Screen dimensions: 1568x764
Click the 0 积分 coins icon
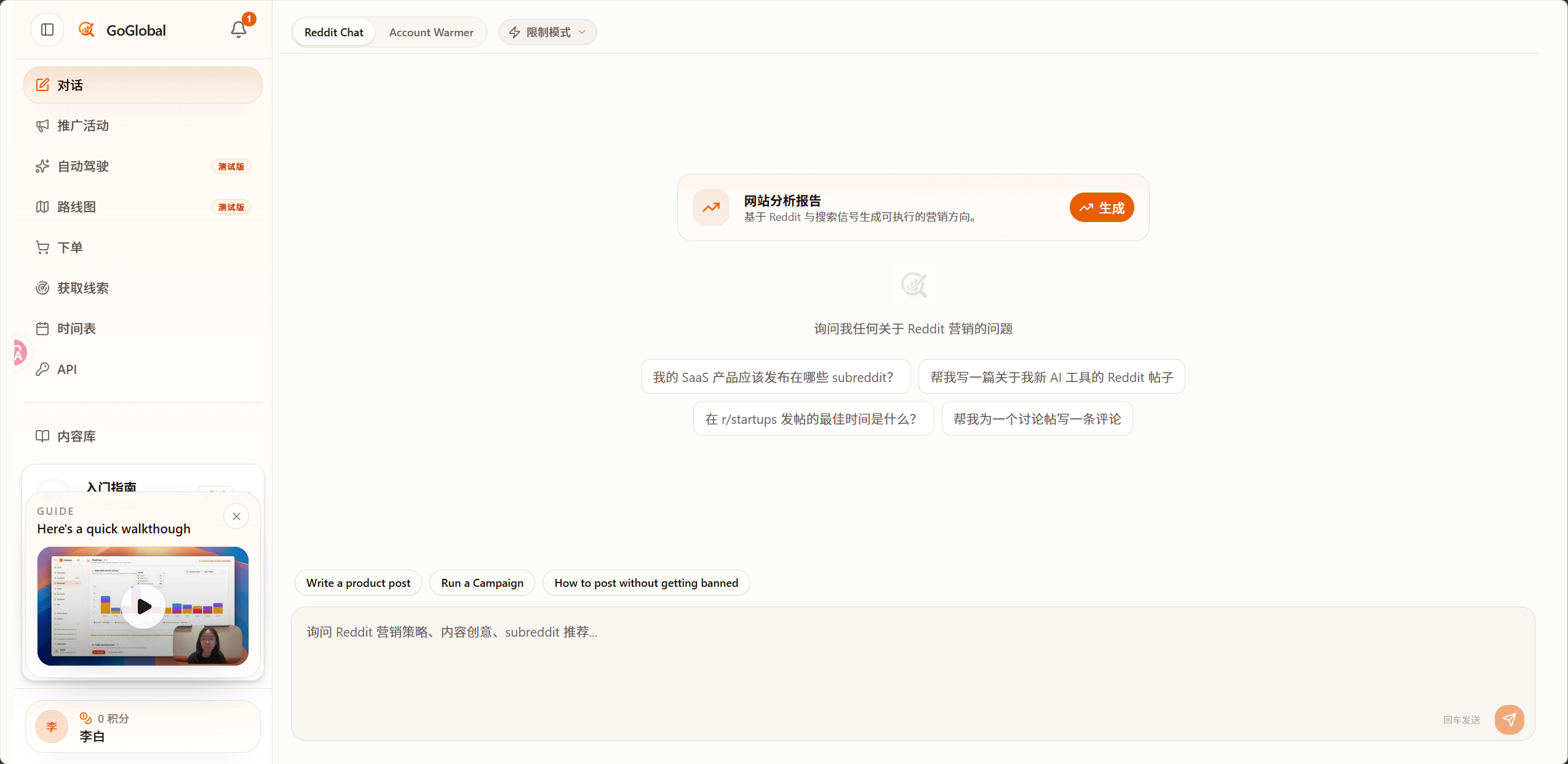coord(86,718)
